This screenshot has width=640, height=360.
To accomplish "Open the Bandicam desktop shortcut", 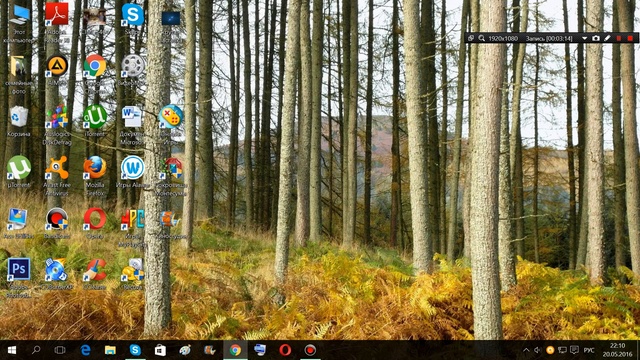I will click(57, 223).
